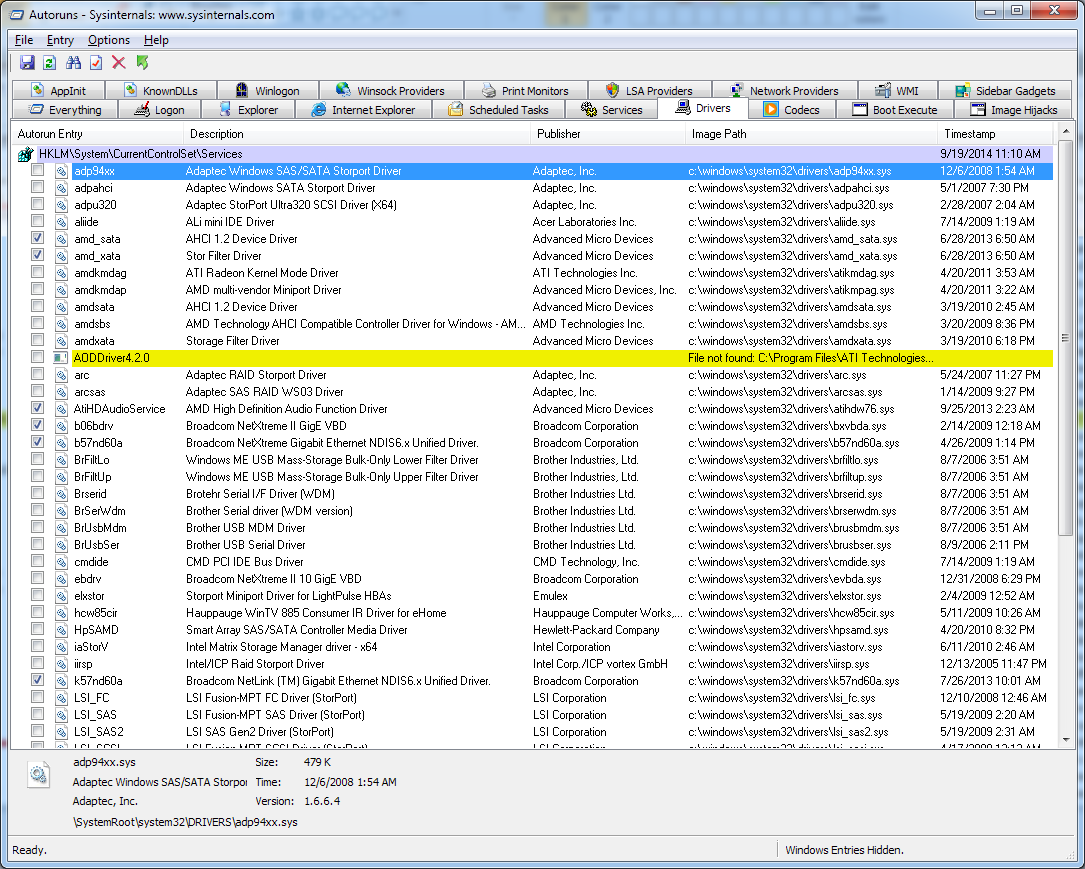The width and height of the screenshot is (1085, 869).
Task: Sort by the Image Path column header
Action: point(812,134)
